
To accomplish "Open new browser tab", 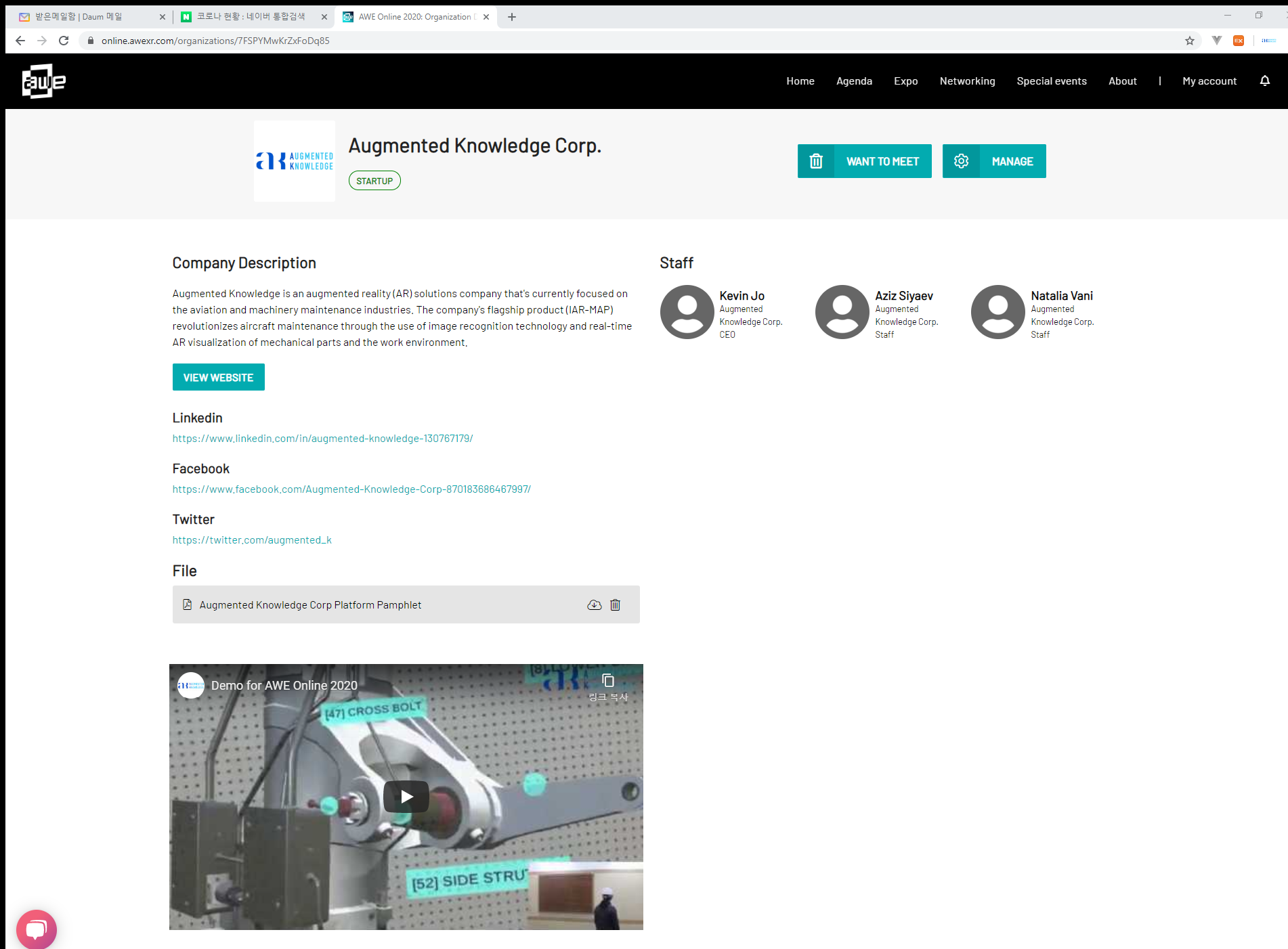I will tap(512, 17).
